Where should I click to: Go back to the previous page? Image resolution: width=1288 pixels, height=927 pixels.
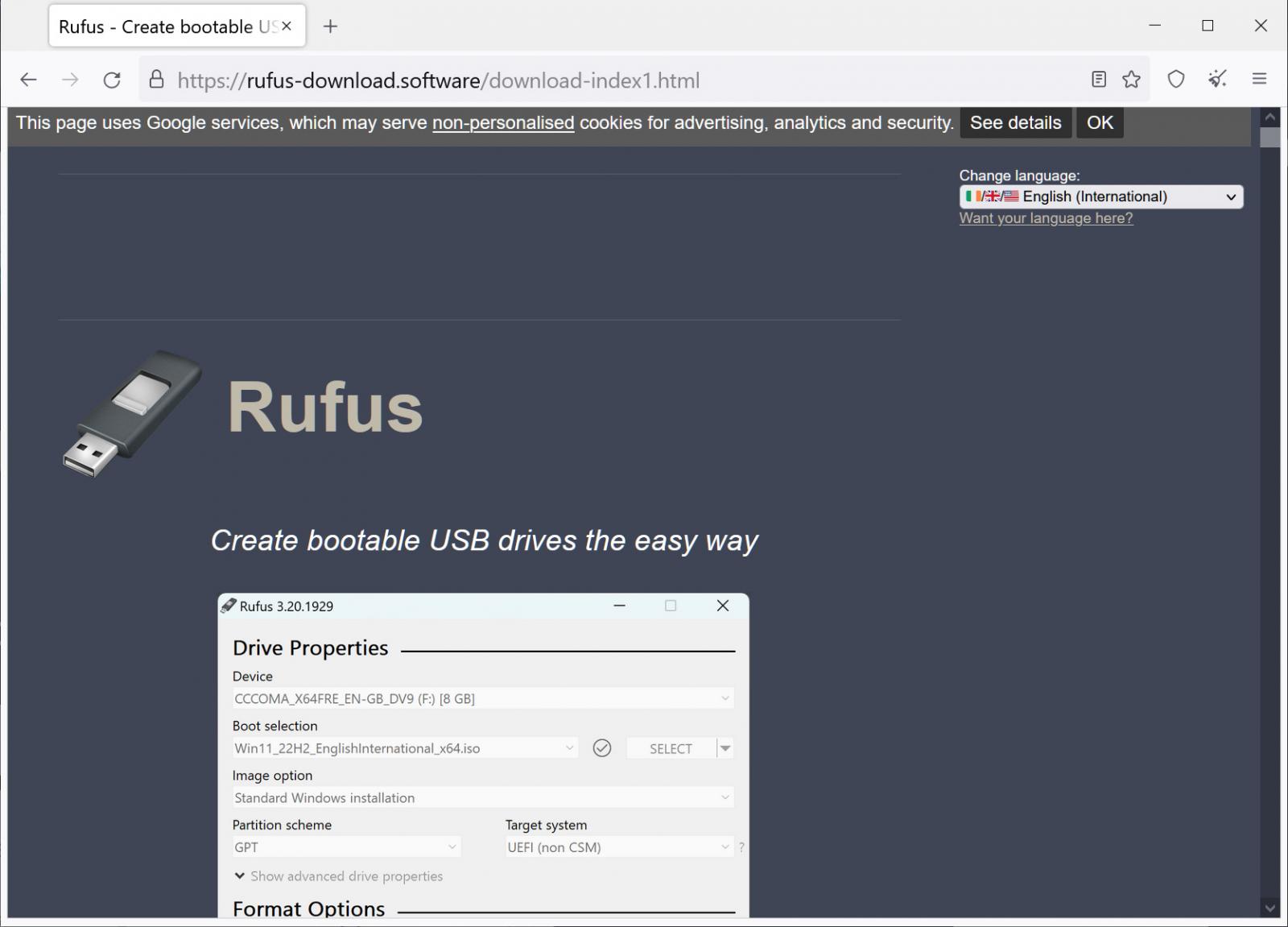tap(29, 80)
